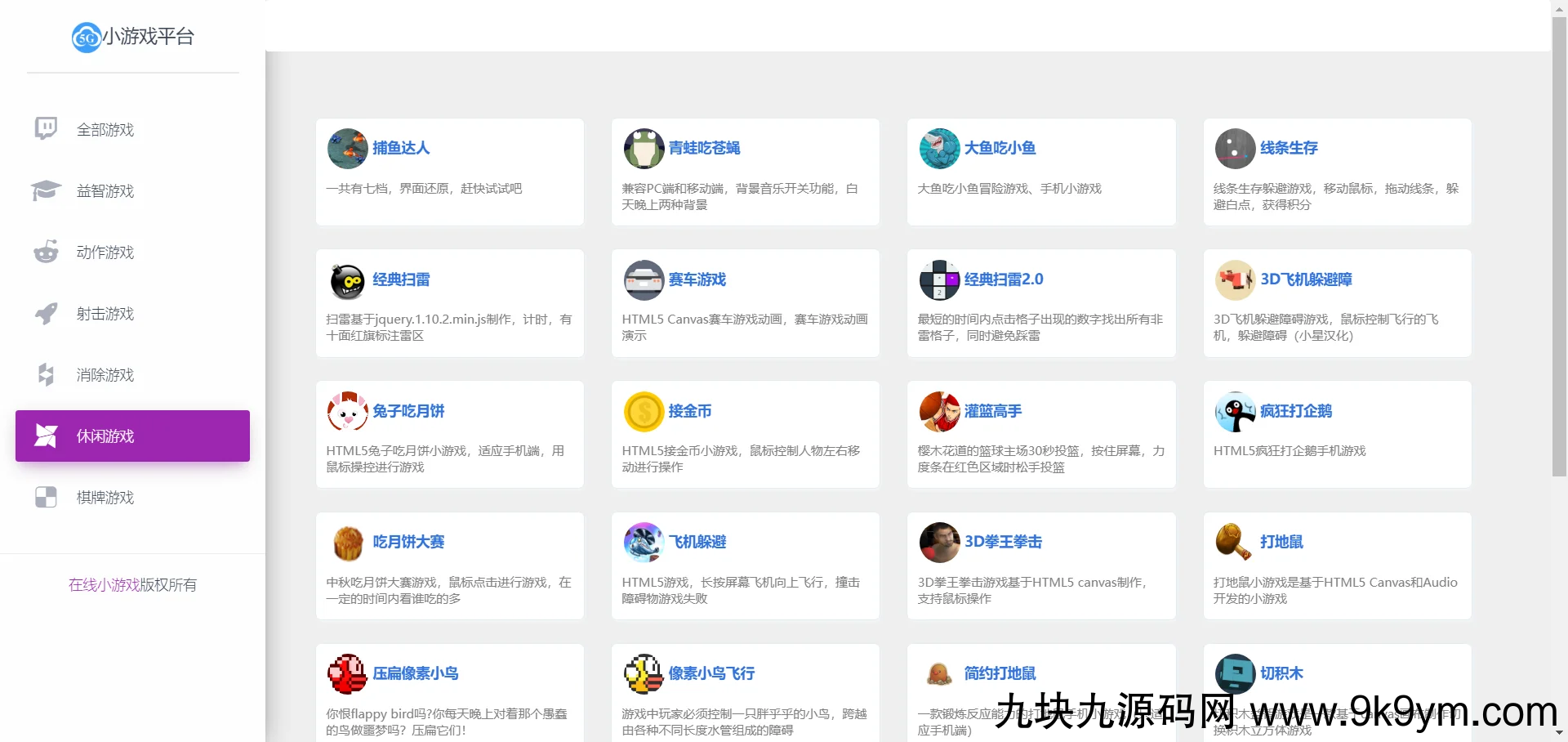The image size is (1568, 742).
Task: Click the shark icon for 大鱼吃小鱼
Action: (x=939, y=149)
